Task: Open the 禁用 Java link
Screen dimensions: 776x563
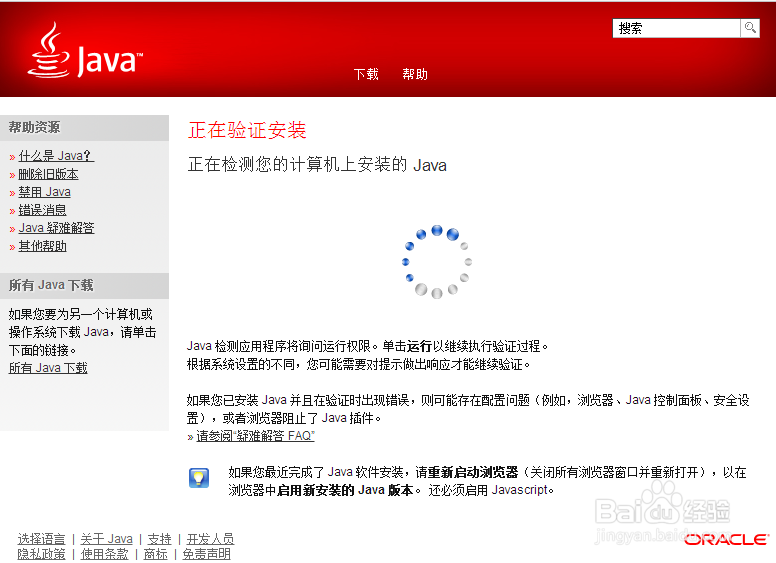Action: click(45, 192)
